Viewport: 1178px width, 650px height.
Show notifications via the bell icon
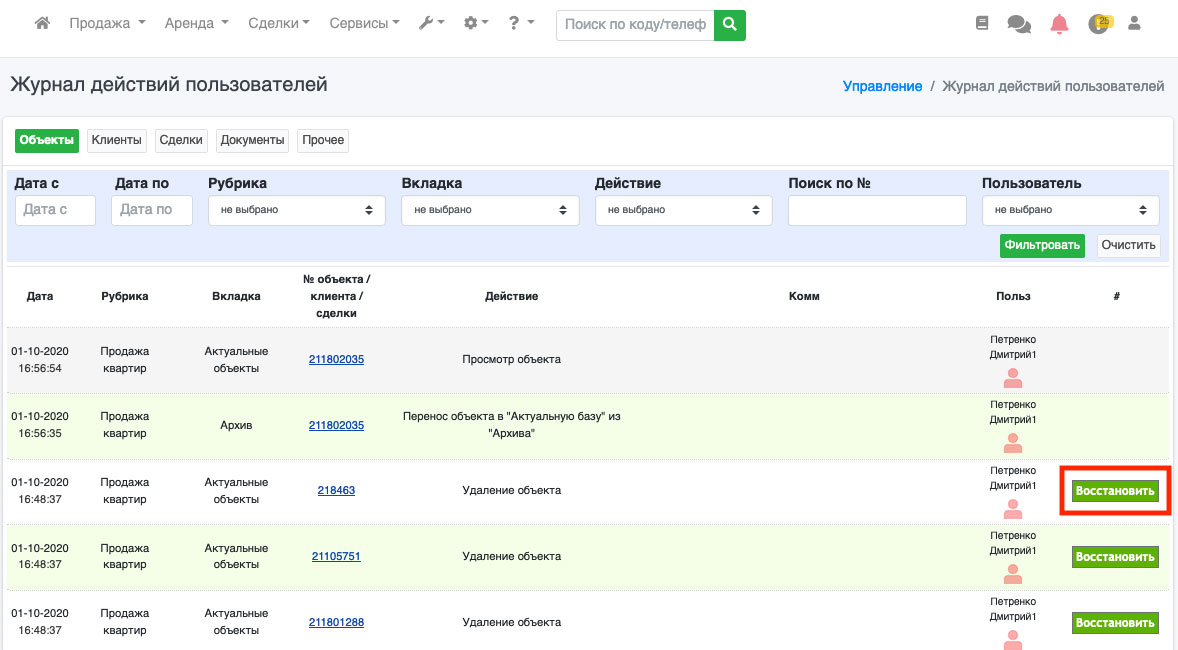tap(1059, 24)
